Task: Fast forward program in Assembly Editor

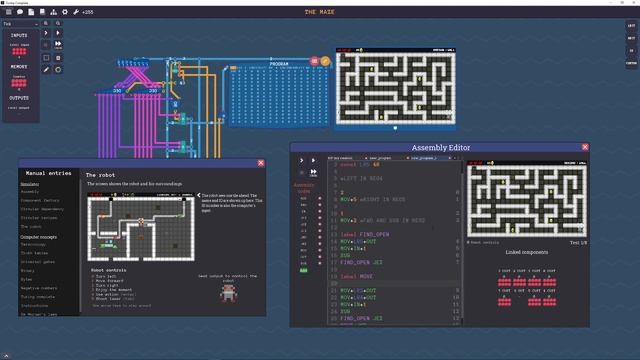Action: pos(313,173)
